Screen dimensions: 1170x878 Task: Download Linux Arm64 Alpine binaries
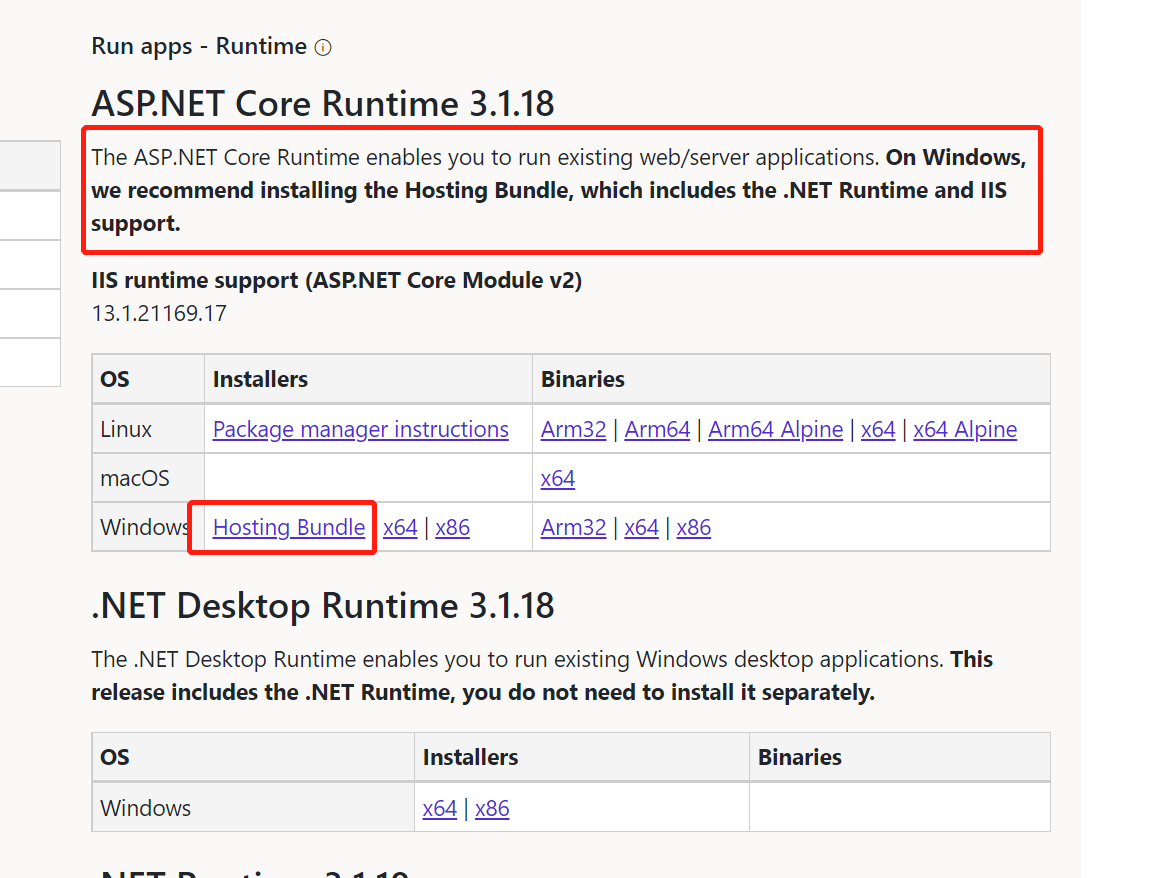775,430
